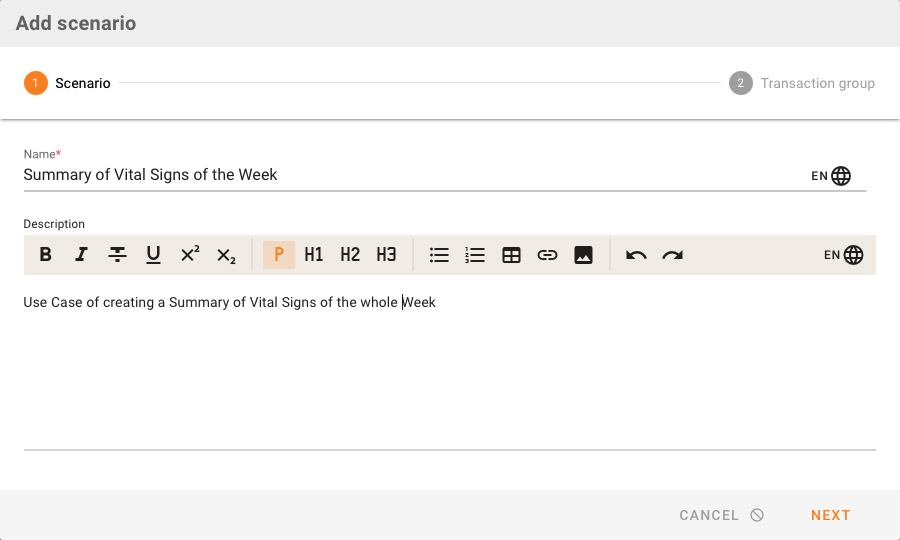
Task: Add a hyperlink to the description
Action: click(x=547, y=255)
